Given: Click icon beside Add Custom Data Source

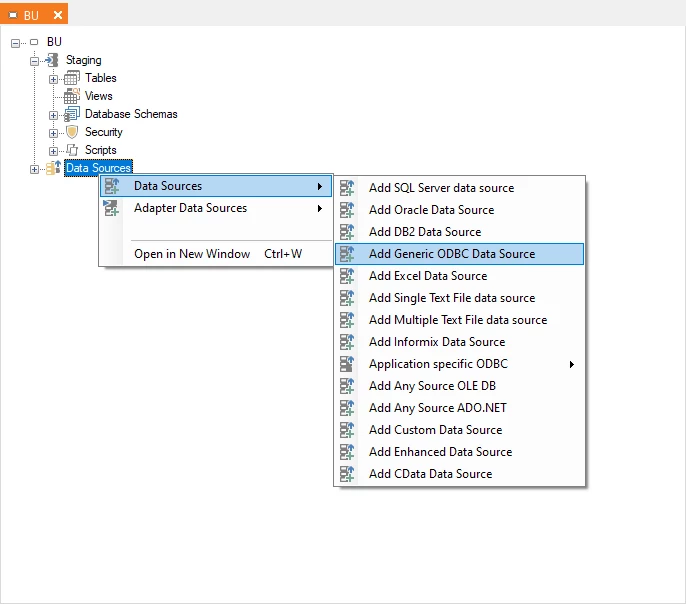Looking at the screenshot, I should (347, 430).
